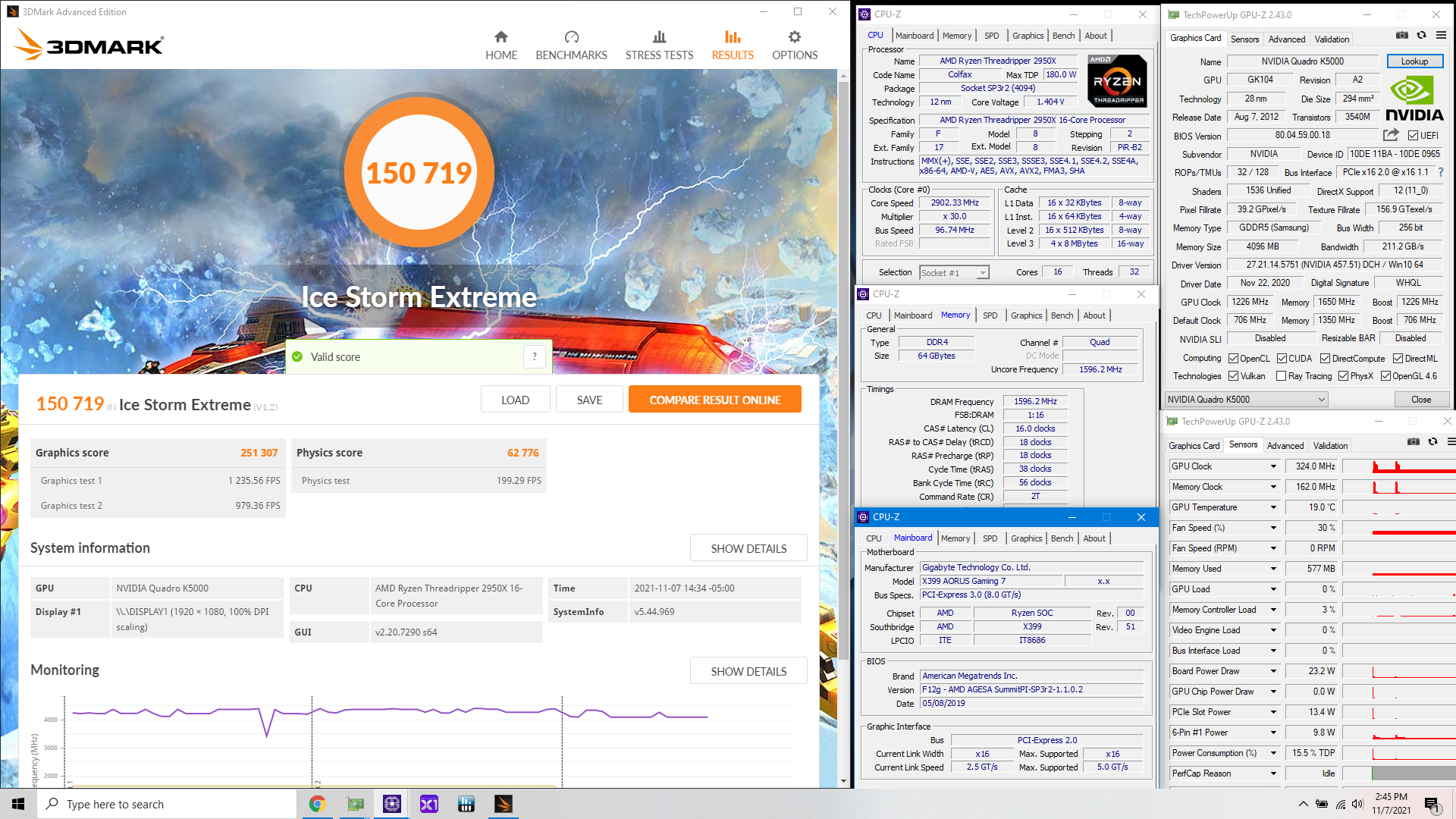Toggle the UEFI checkbox in GPU-Z
Screen dimensions: 1456x819
1413,136
